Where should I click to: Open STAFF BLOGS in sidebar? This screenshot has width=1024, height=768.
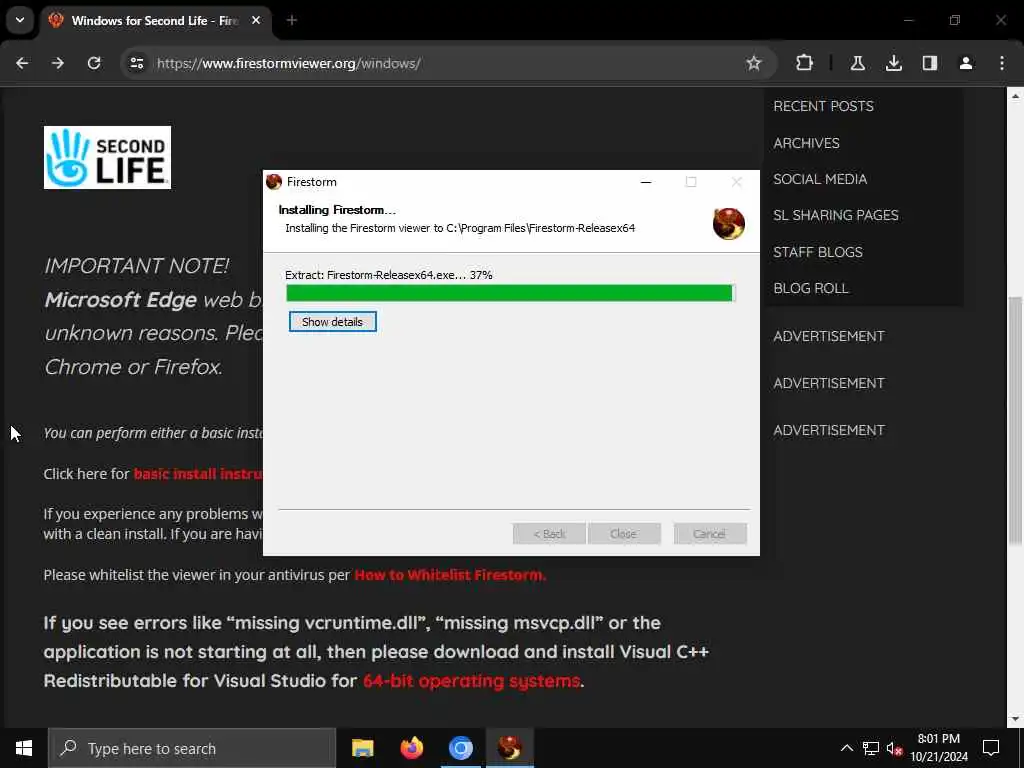[818, 251]
